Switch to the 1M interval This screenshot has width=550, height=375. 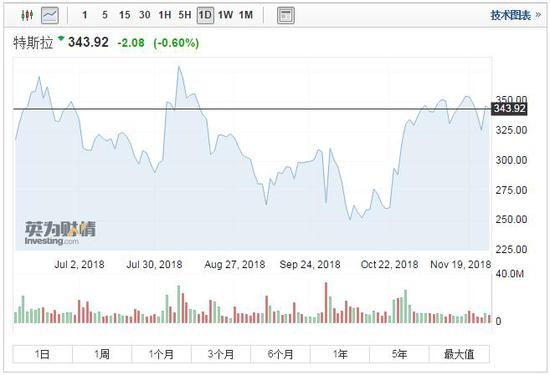tap(246, 15)
